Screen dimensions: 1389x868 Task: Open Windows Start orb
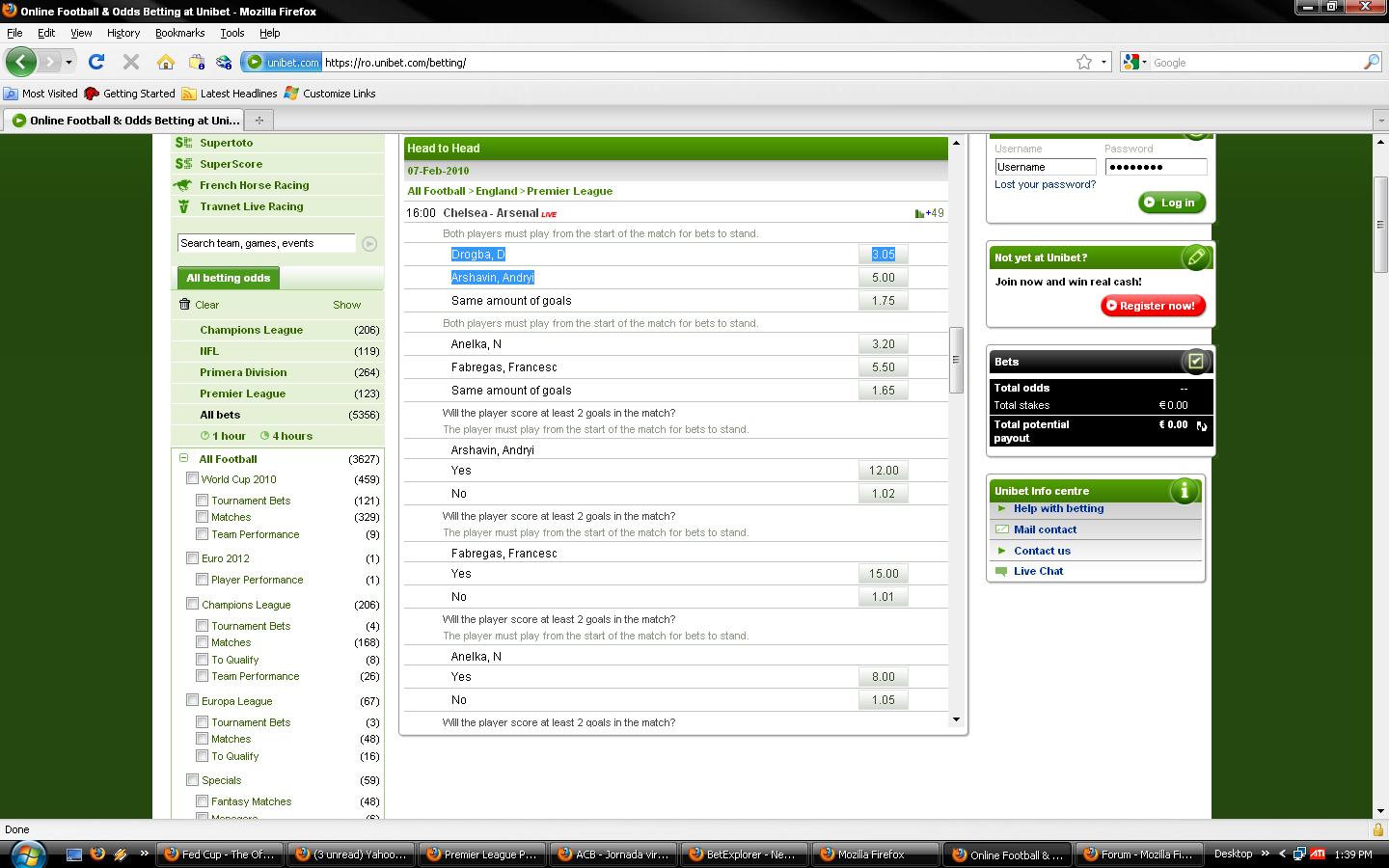[x=26, y=854]
